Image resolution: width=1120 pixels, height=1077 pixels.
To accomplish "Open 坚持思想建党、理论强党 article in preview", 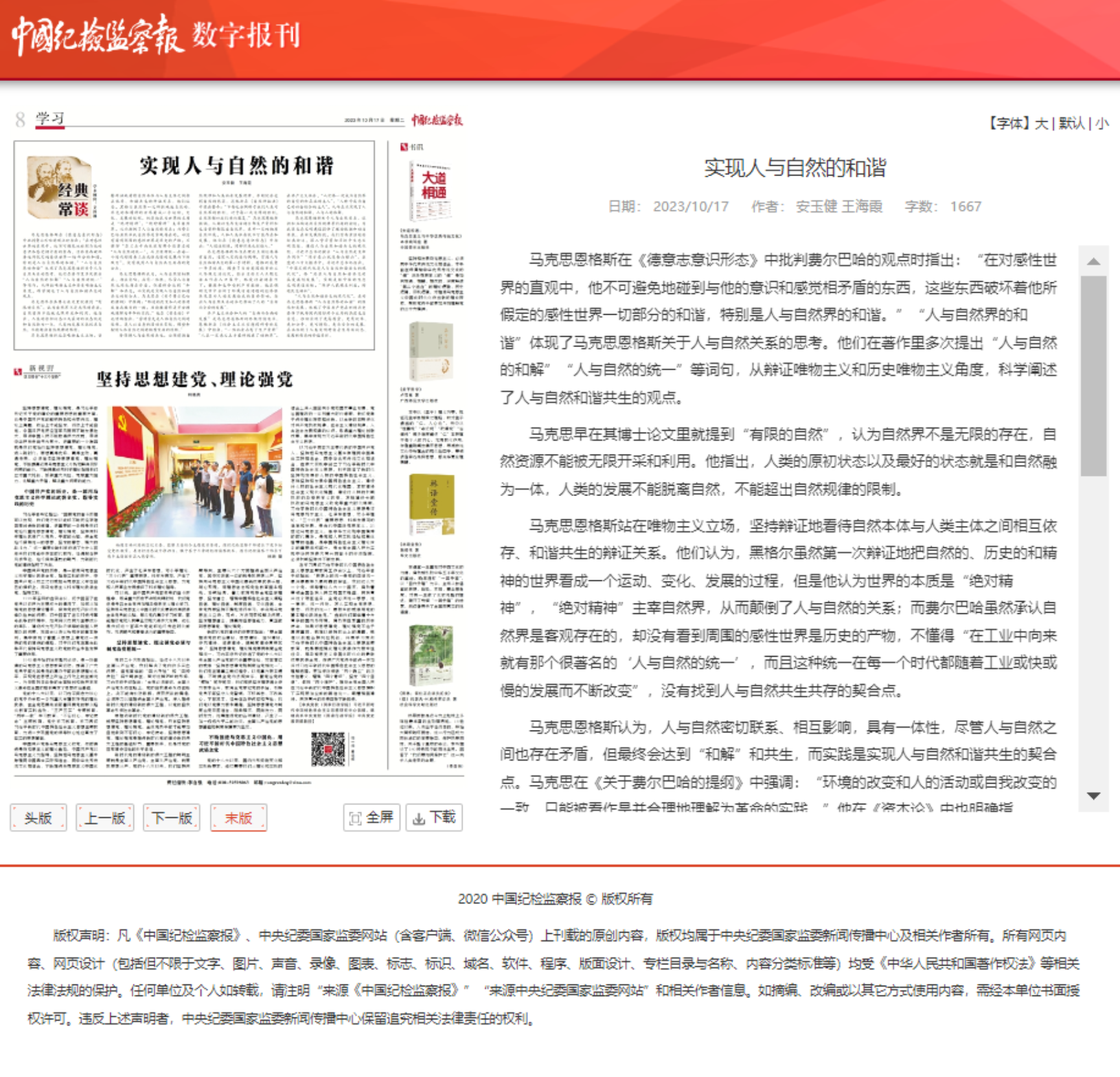I will click(x=194, y=379).
